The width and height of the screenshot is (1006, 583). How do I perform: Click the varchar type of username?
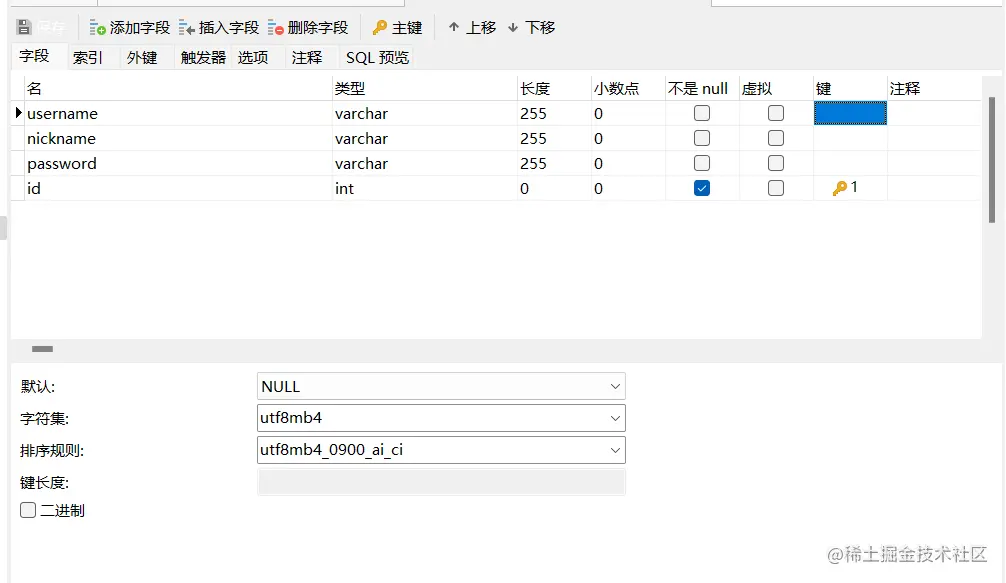pos(425,114)
